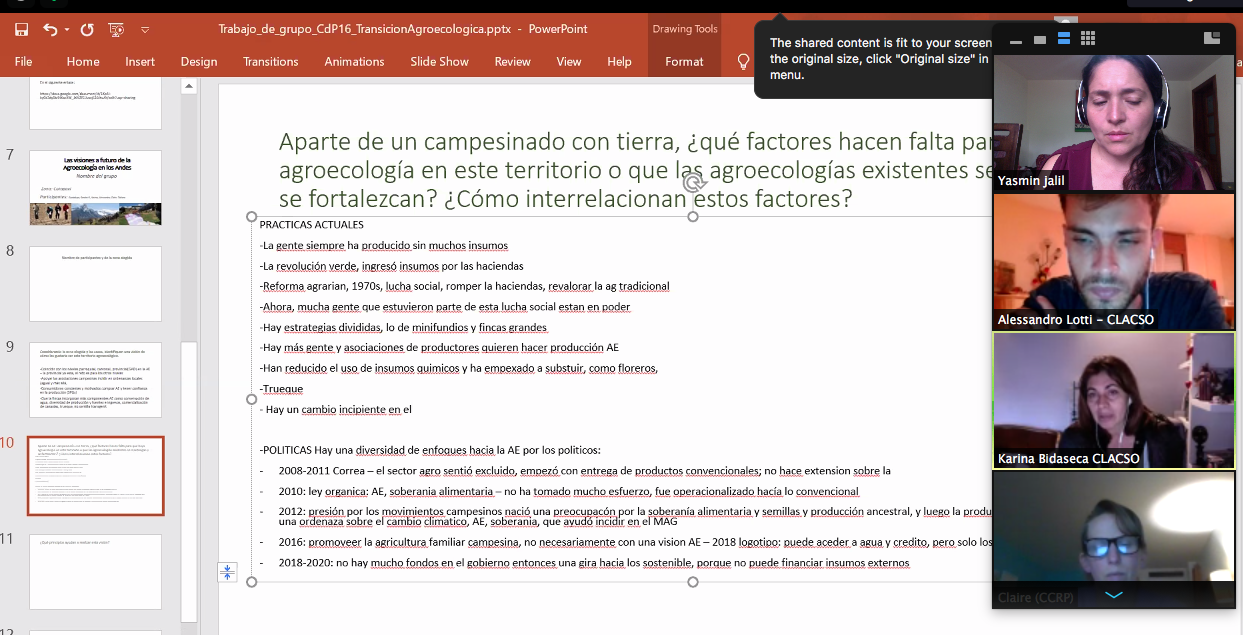The image size is (1243, 635).
Task: Click the Save icon in Quick Access
Action: pos(21,29)
